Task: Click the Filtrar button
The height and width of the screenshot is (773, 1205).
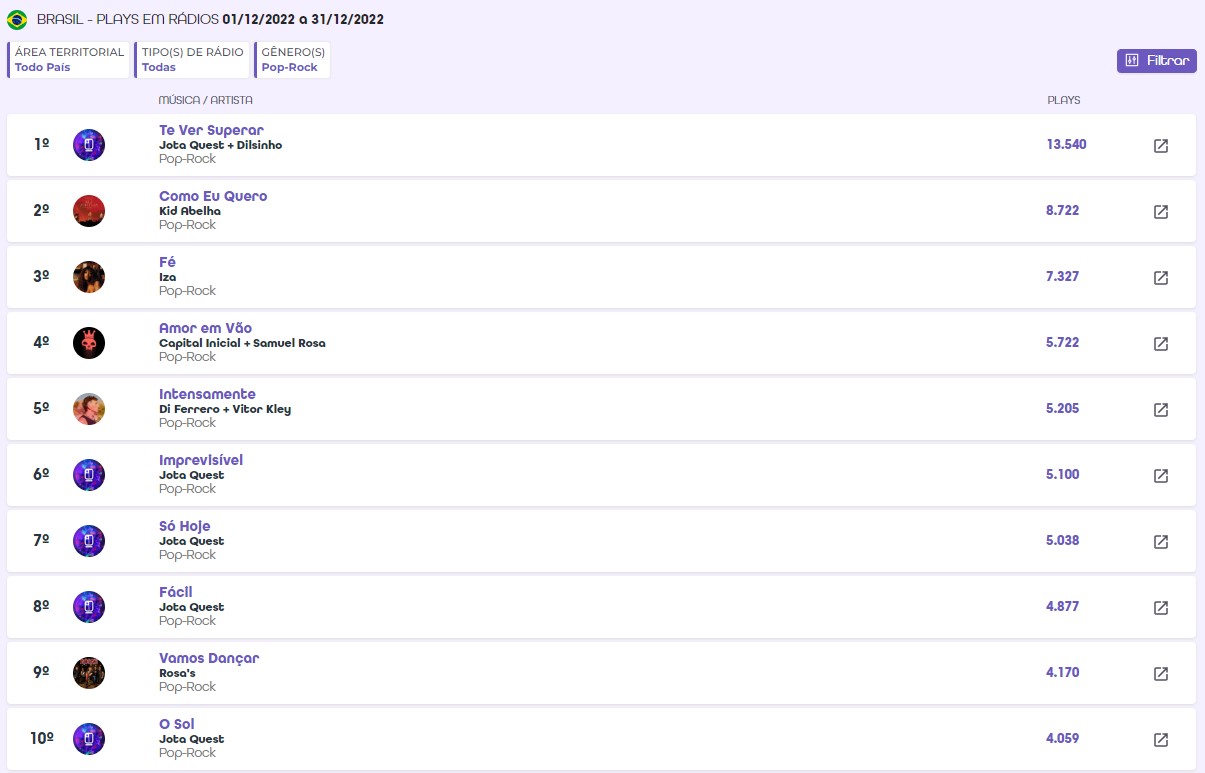Action: [1157, 61]
